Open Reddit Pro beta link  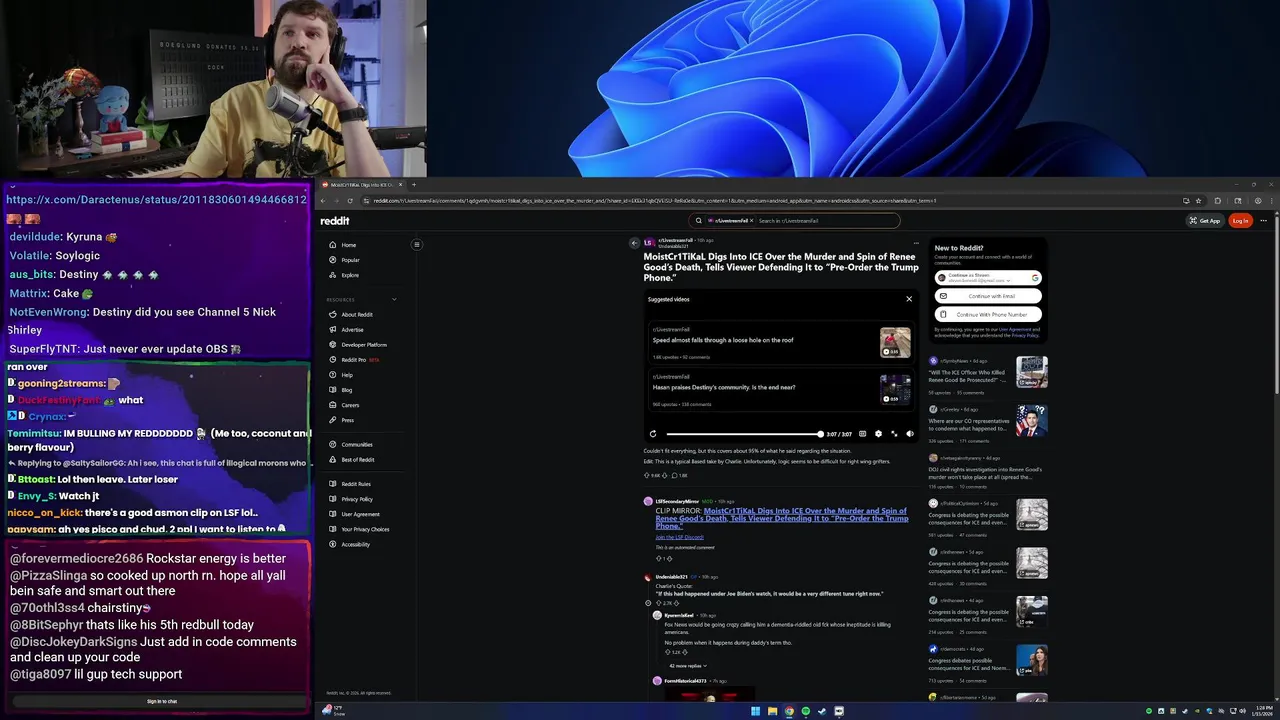point(354,360)
